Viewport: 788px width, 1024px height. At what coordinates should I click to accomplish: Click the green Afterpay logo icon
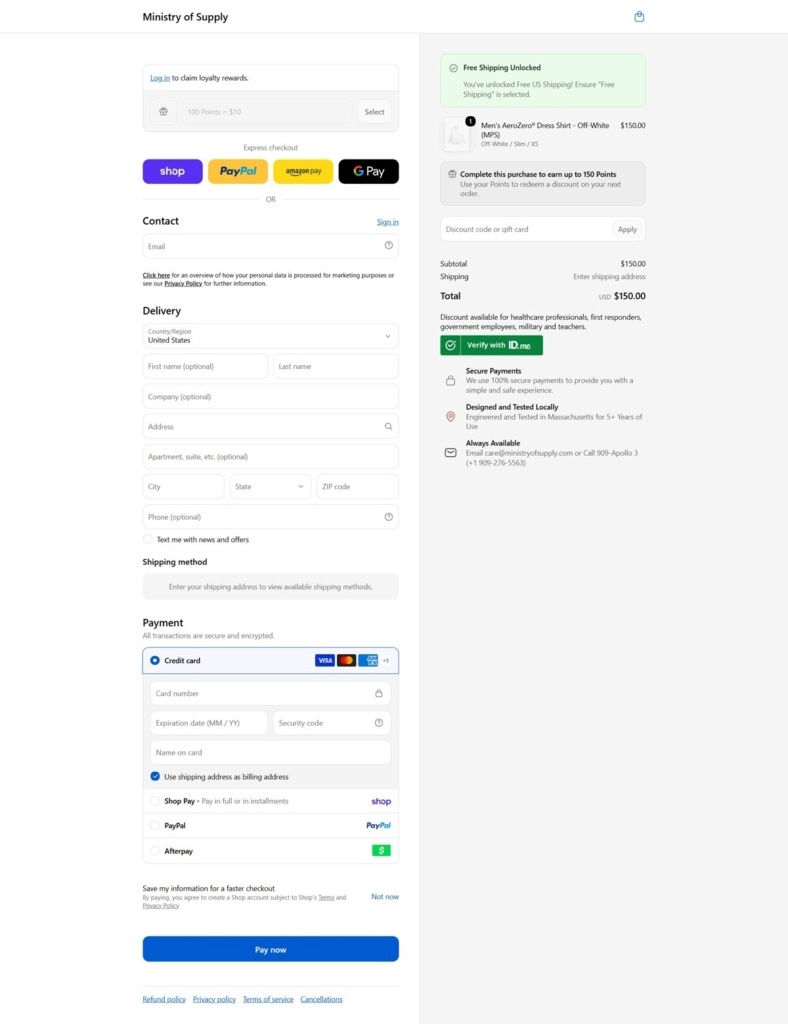(x=381, y=850)
